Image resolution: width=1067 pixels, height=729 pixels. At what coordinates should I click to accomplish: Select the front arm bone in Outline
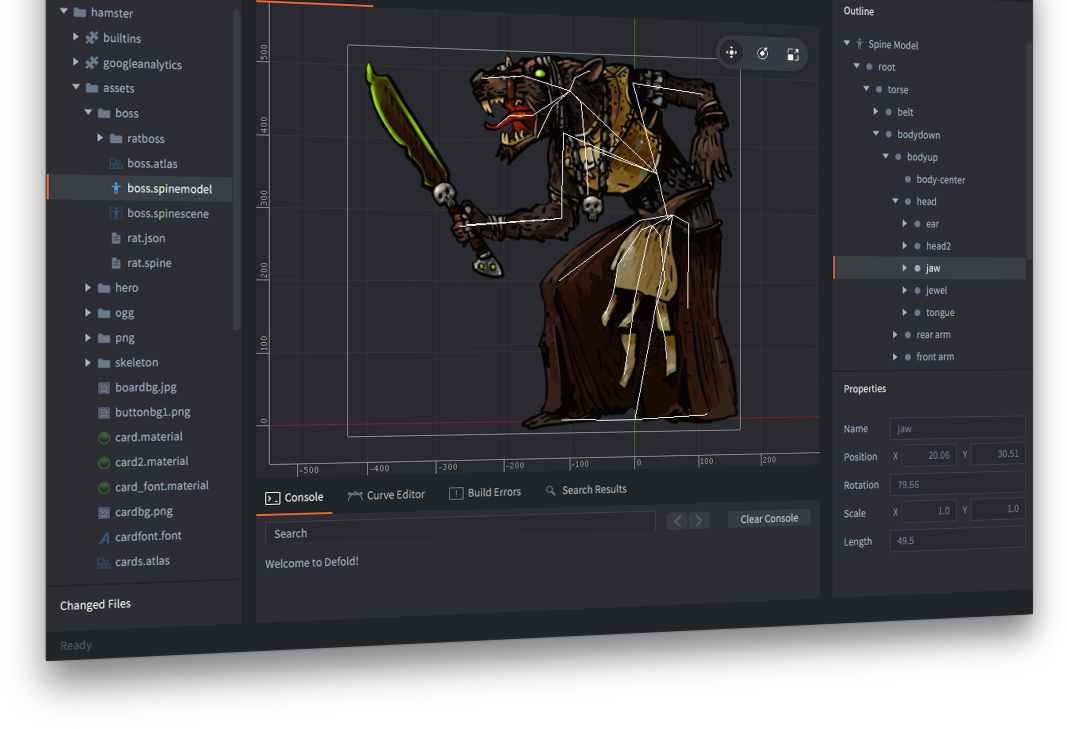935,357
